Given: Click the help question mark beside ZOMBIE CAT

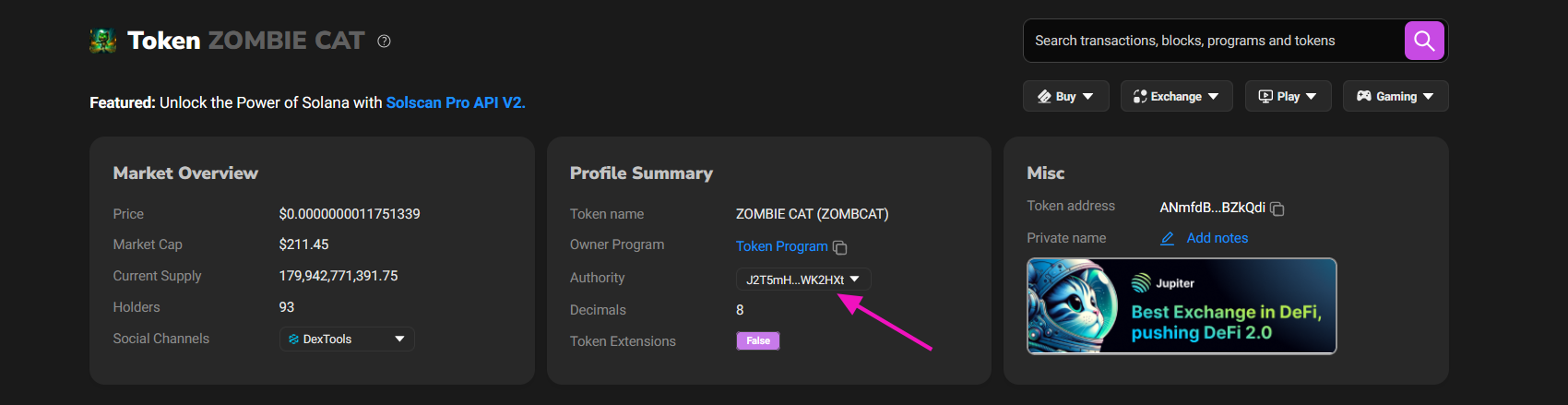Looking at the screenshot, I should 385,41.
